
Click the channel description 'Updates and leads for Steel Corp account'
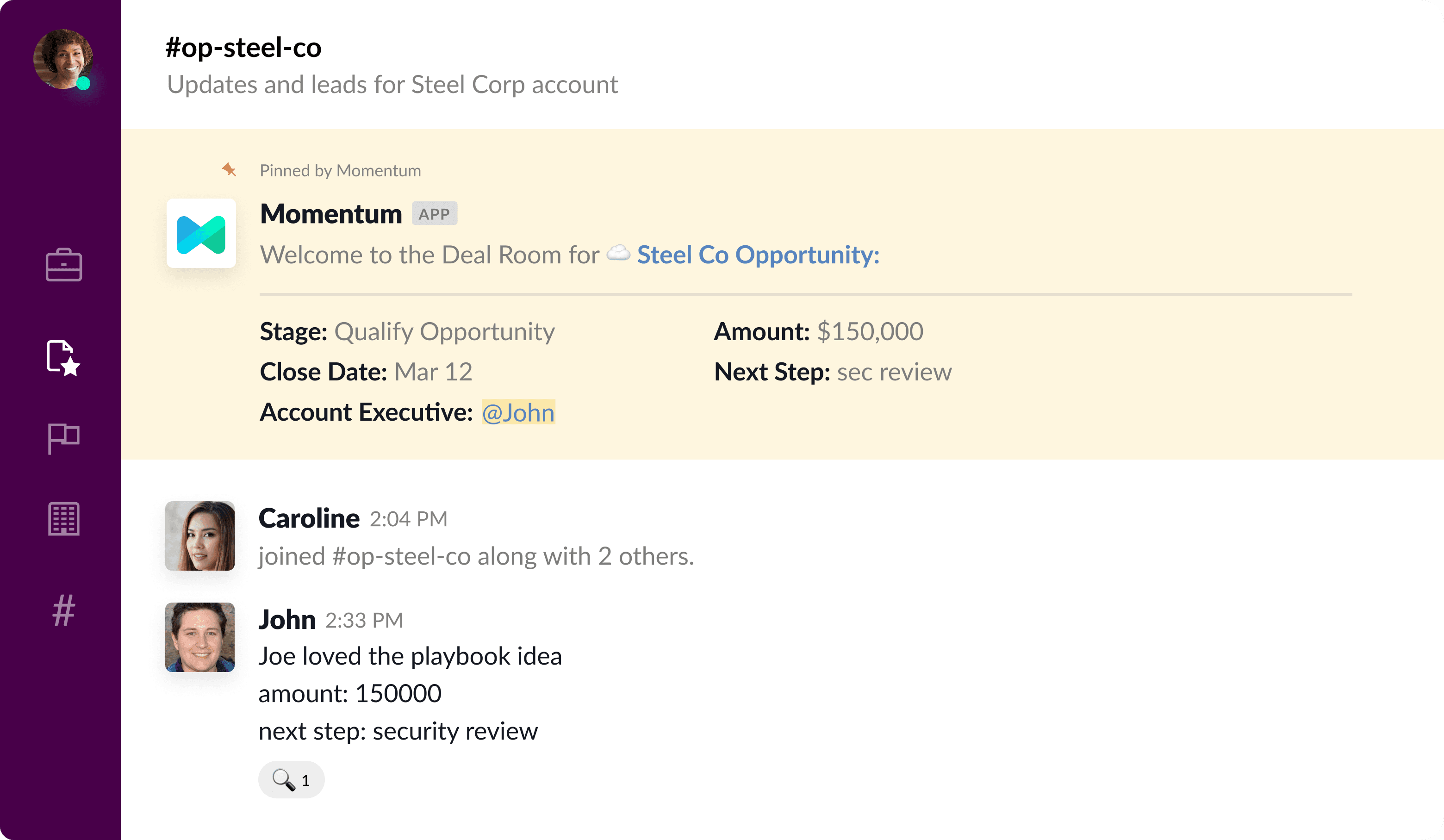[392, 85]
